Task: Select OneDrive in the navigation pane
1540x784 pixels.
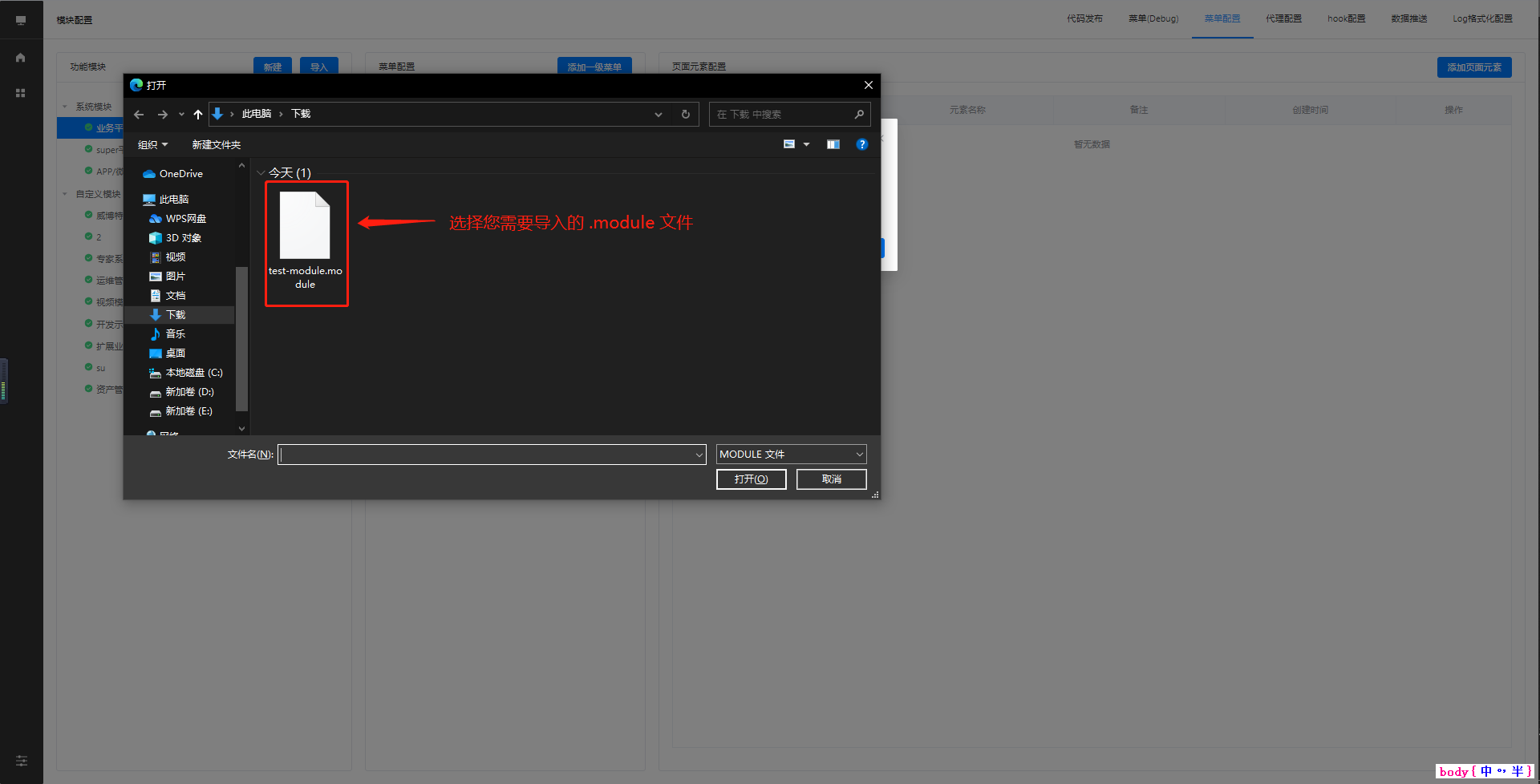Action: (180, 174)
